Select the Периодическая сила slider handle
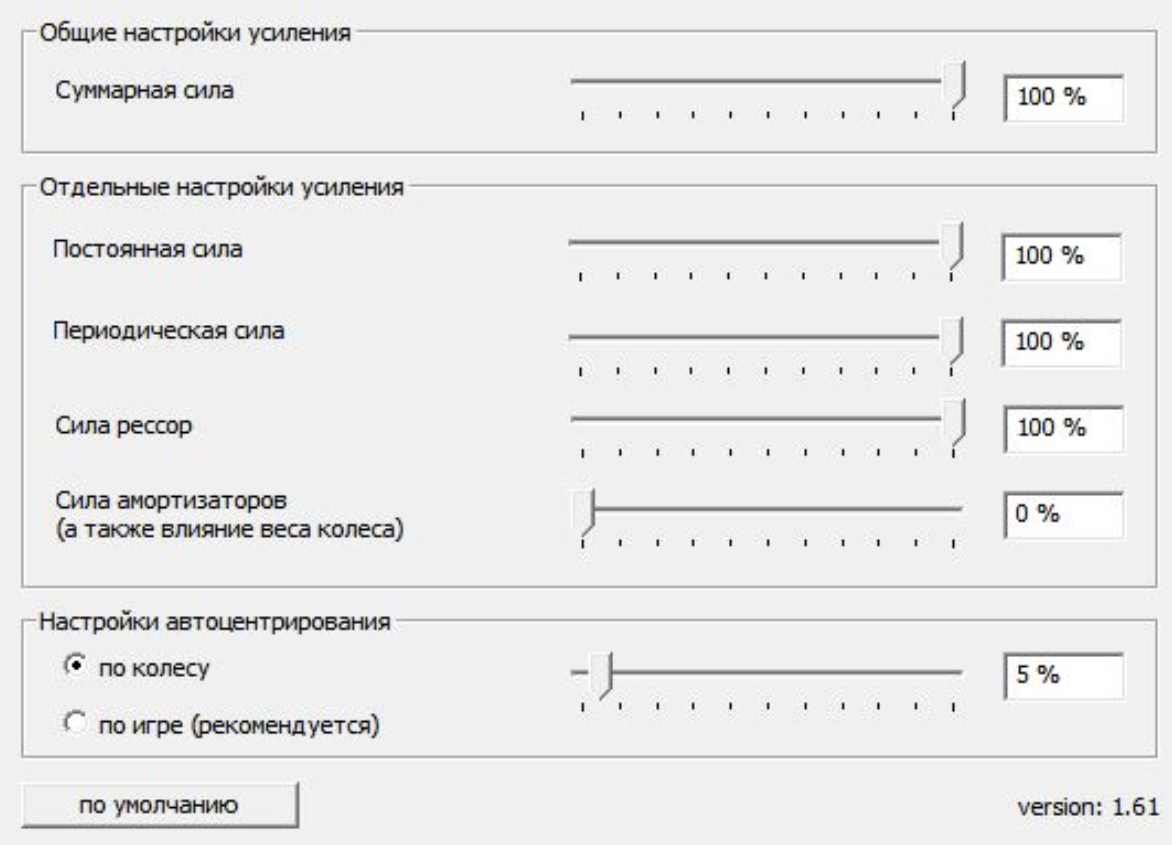Image resolution: width=1172 pixels, height=845 pixels. [956, 338]
